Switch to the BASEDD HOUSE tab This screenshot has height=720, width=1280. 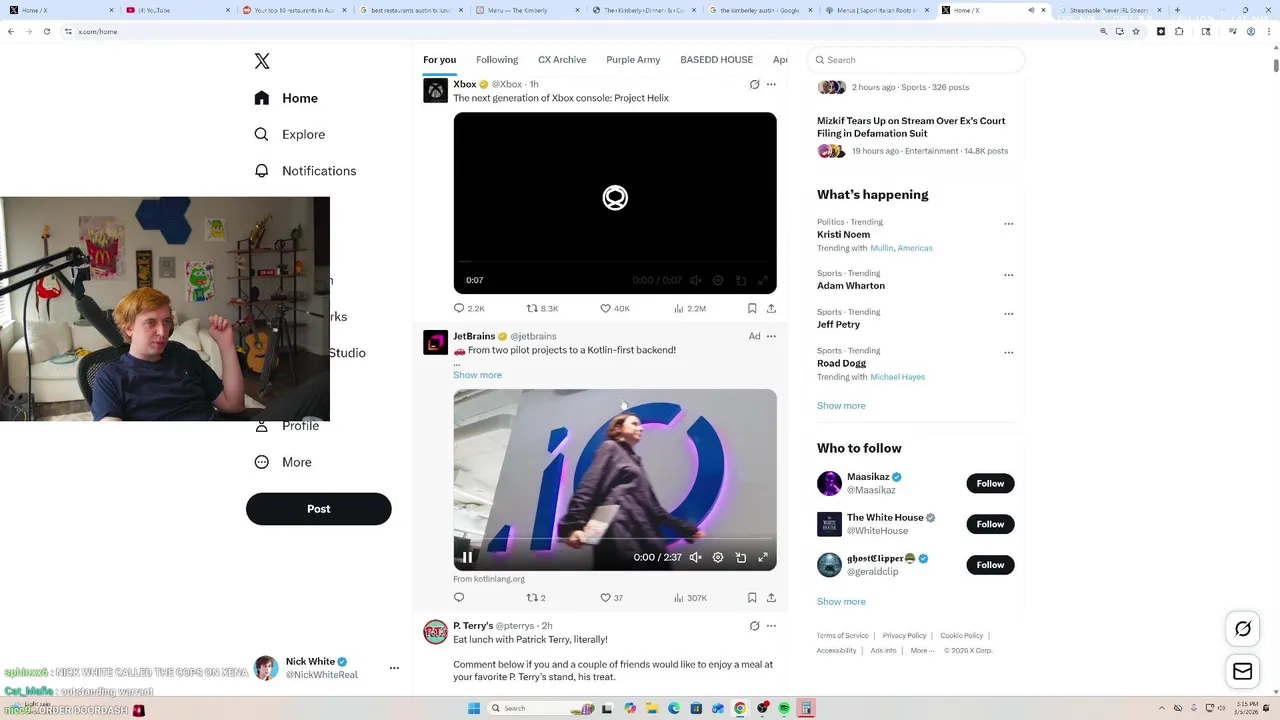(716, 60)
